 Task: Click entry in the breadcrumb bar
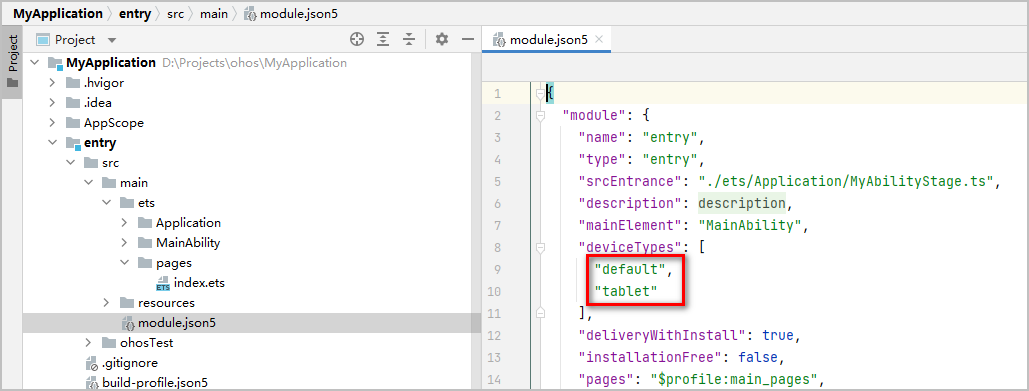click(135, 13)
